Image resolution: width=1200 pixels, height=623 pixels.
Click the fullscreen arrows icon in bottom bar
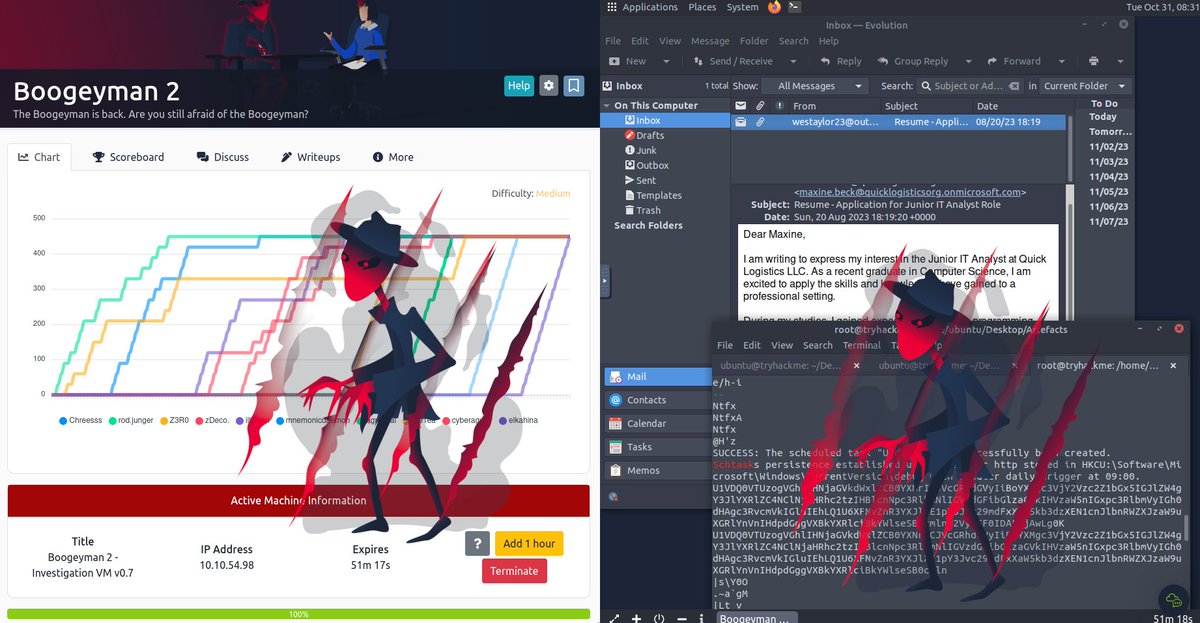point(614,618)
